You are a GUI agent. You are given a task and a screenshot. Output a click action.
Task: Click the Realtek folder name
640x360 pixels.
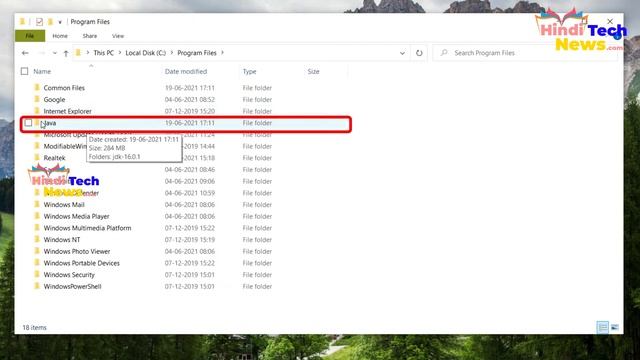point(54,158)
